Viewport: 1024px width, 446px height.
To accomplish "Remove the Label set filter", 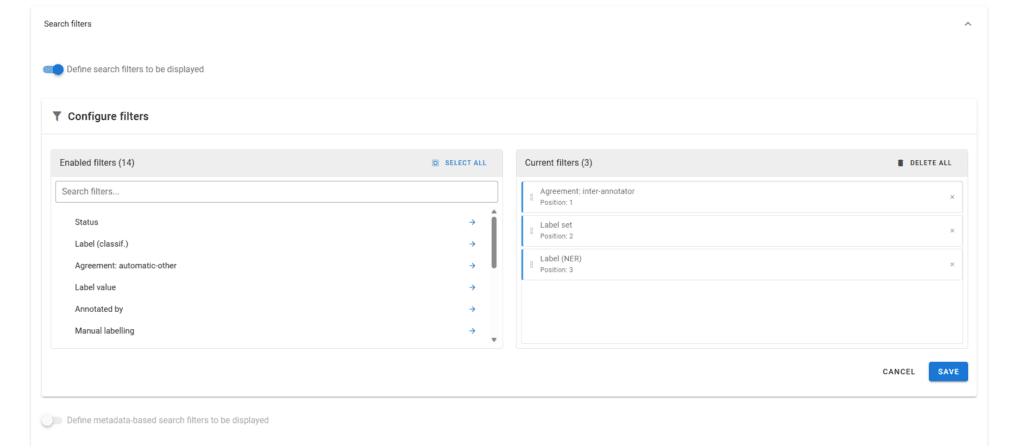I will coord(952,231).
